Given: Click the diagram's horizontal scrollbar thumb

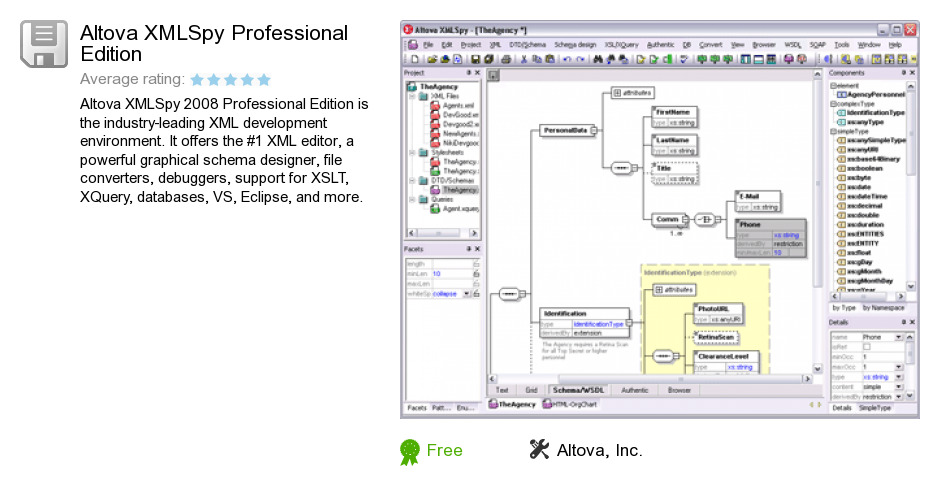Looking at the screenshot, I should click(x=680, y=378).
